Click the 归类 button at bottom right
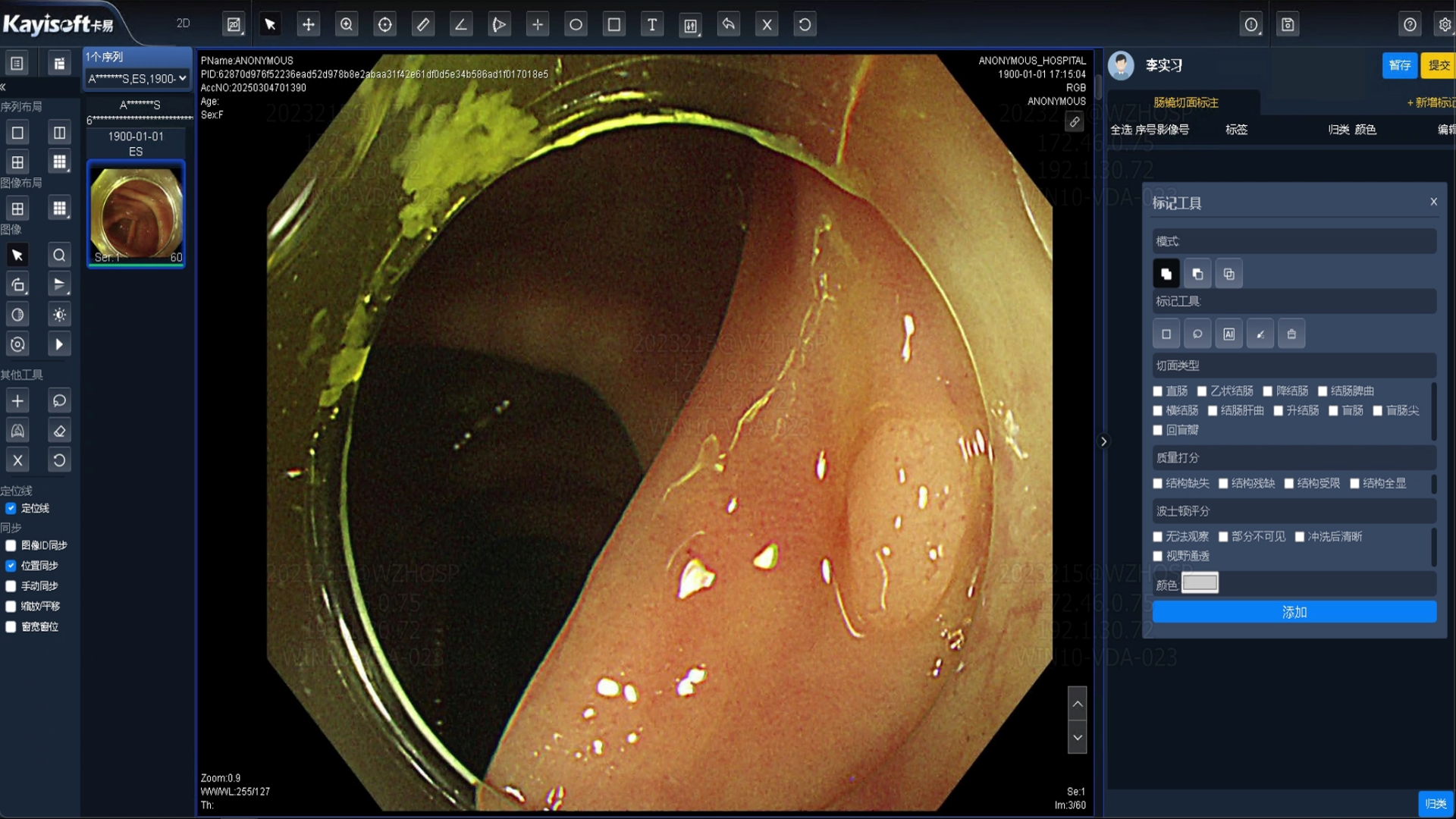This screenshot has height=819, width=1456. (1436, 804)
